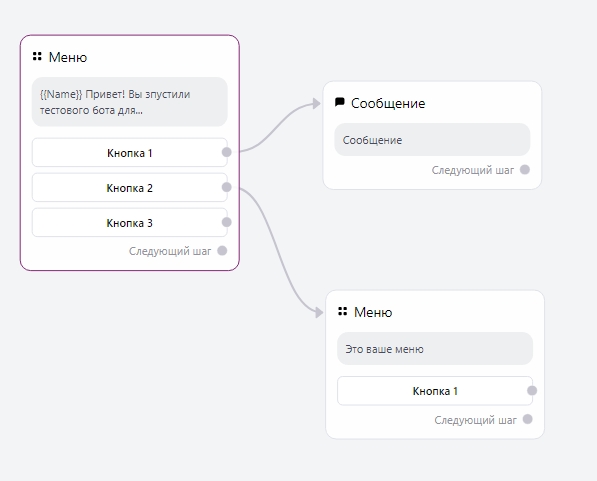597x481 pixels.
Task: Click the connector dot next to Кнопка 2
Action: (x=227, y=187)
